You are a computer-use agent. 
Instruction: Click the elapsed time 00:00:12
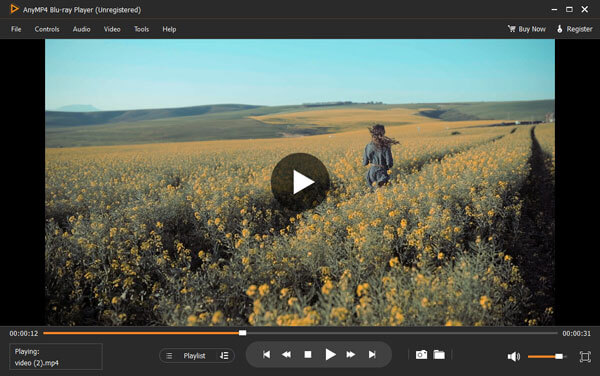24,334
